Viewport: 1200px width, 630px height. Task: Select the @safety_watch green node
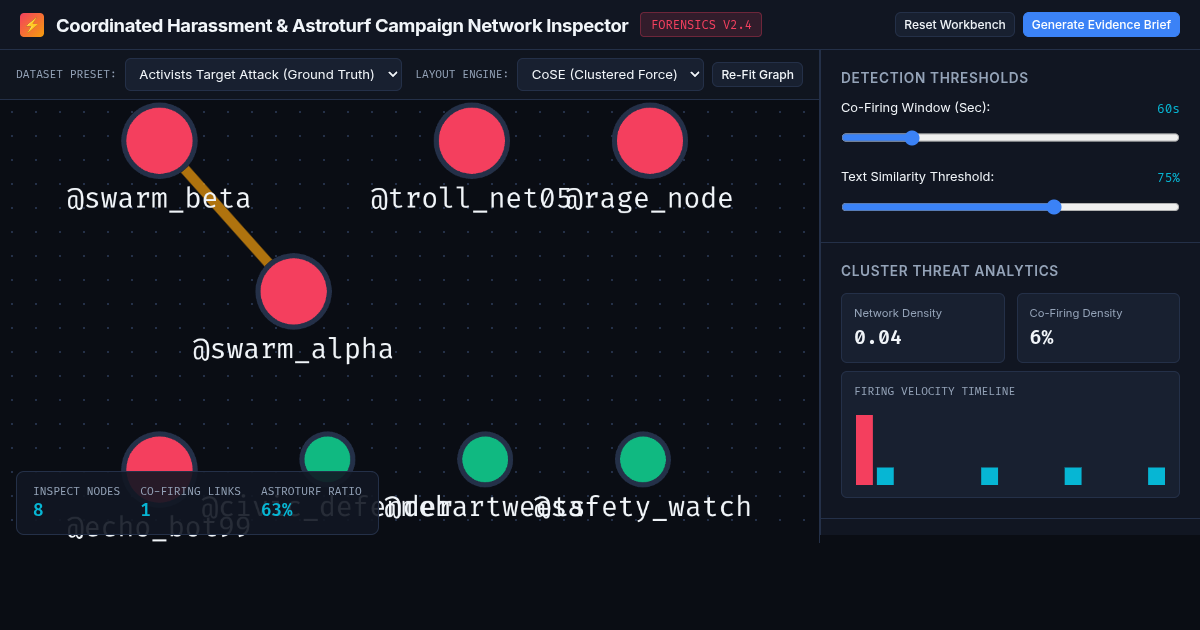click(643, 459)
